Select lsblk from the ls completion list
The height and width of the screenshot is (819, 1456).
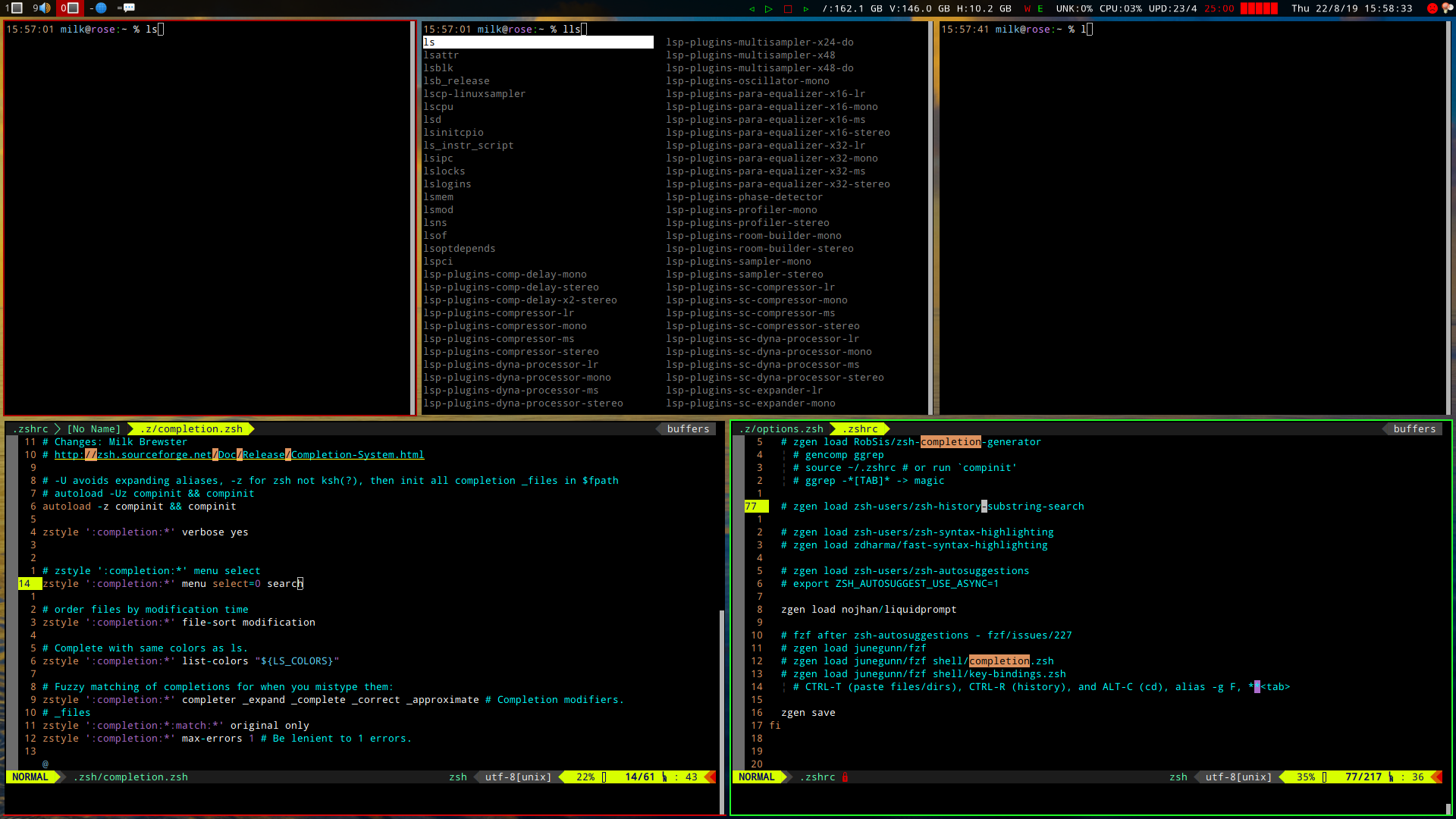point(438,67)
